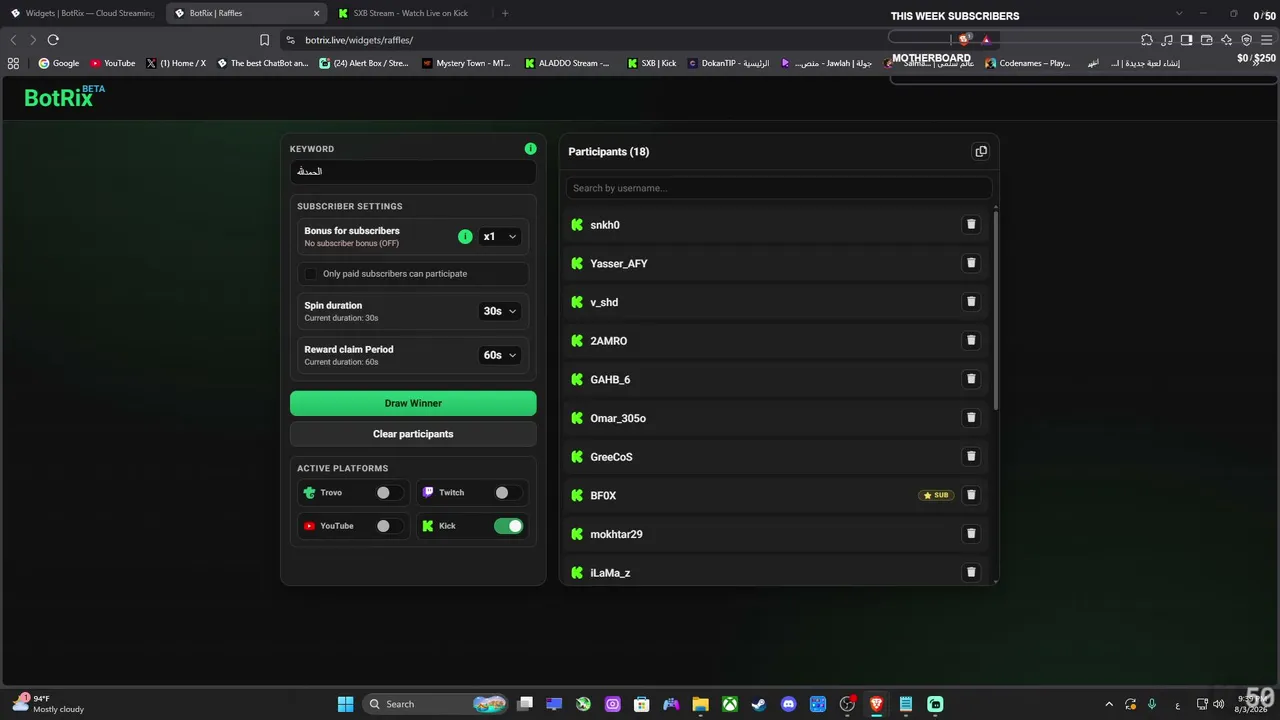
Task: Delete participant GAHB_6
Action: [971, 379]
